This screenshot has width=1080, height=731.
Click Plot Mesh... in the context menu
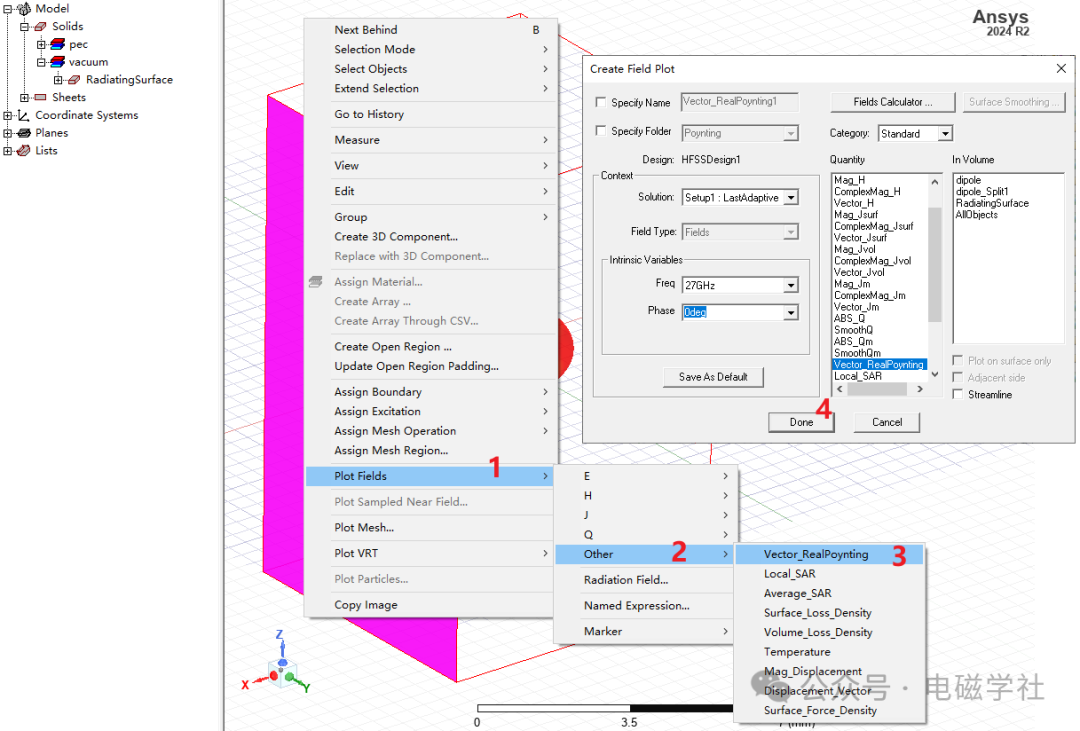click(x=430, y=528)
